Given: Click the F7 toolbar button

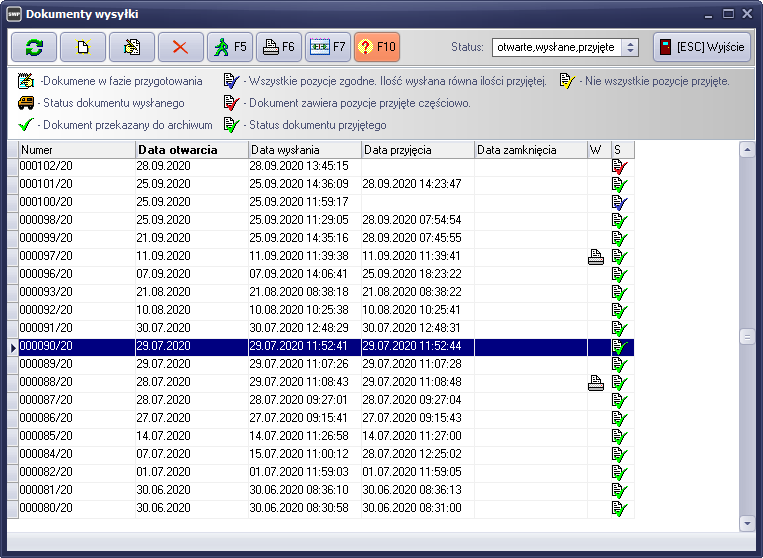Looking at the screenshot, I should click(x=327, y=47).
